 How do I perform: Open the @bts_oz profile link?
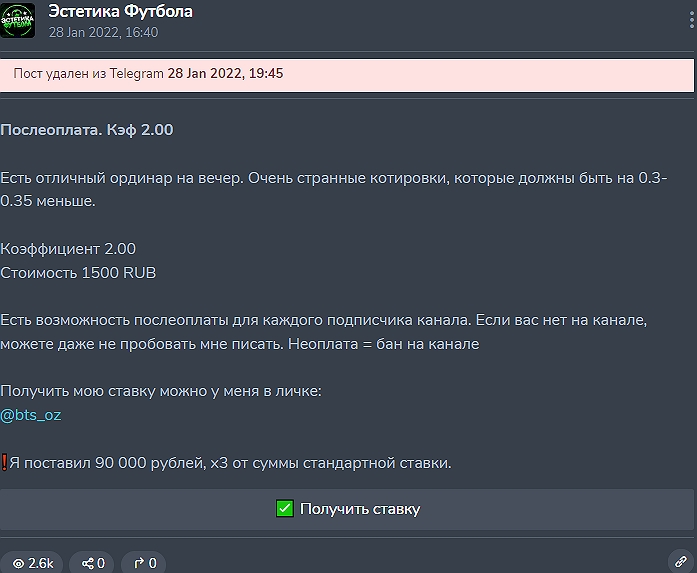[31, 415]
